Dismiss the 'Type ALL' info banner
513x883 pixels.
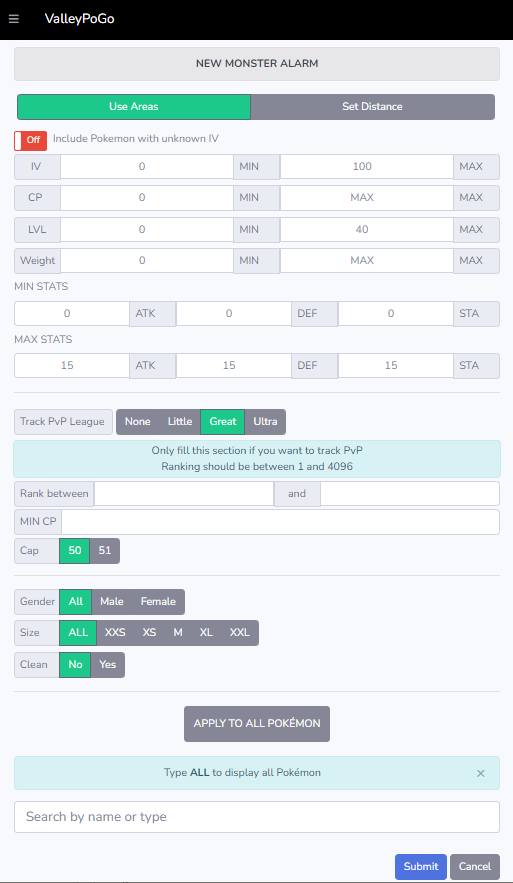[x=480, y=773]
